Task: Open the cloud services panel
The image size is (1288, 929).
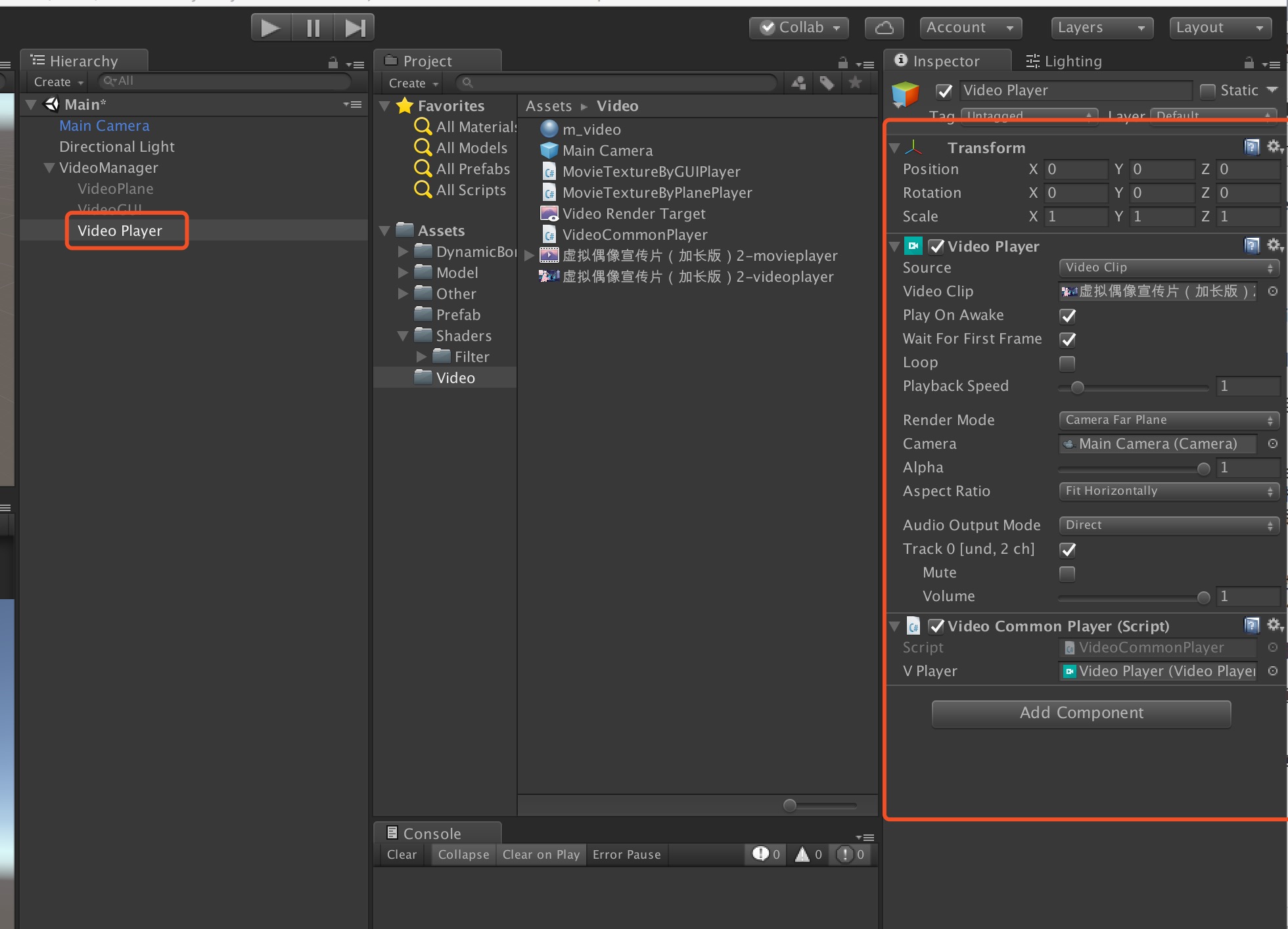Action: coord(884,28)
